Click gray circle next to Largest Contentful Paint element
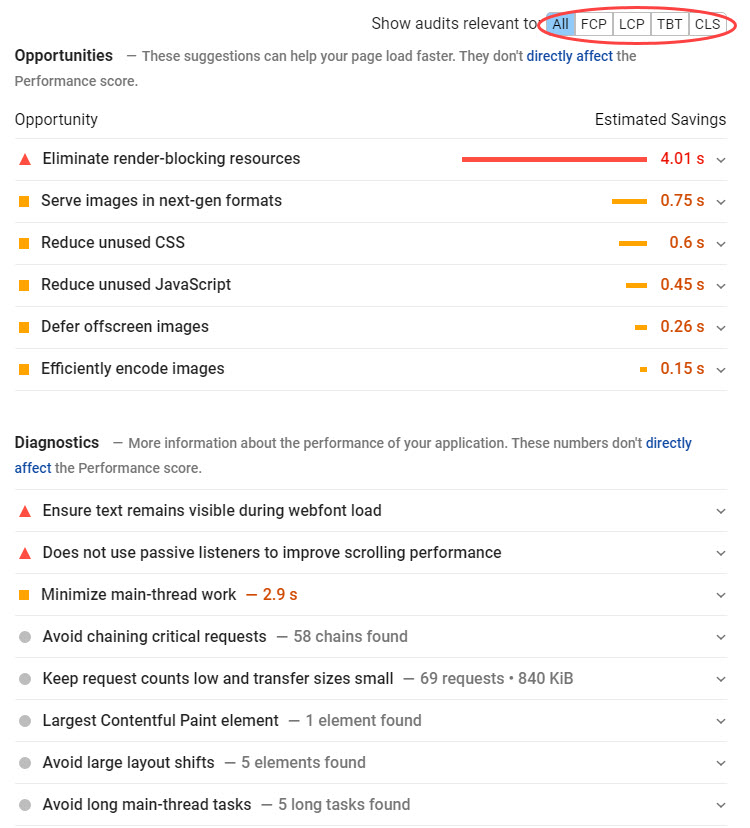The height and width of the screenshot is (828, 750). pyautogui.click(x=25, y=721)
